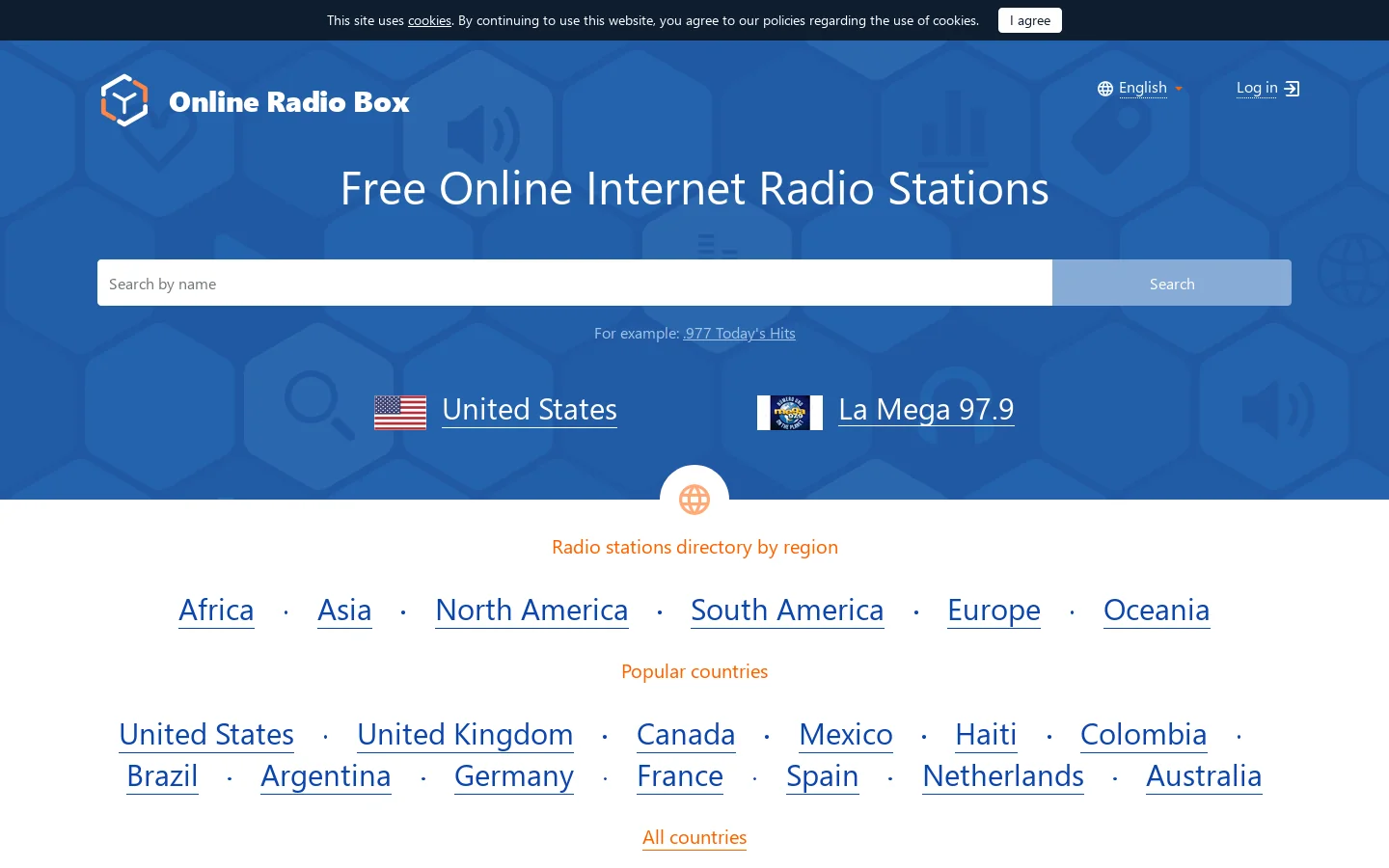Open the France country link
Image resolution: width=1389 pixels, height=868 pixels.
point(680,775)
